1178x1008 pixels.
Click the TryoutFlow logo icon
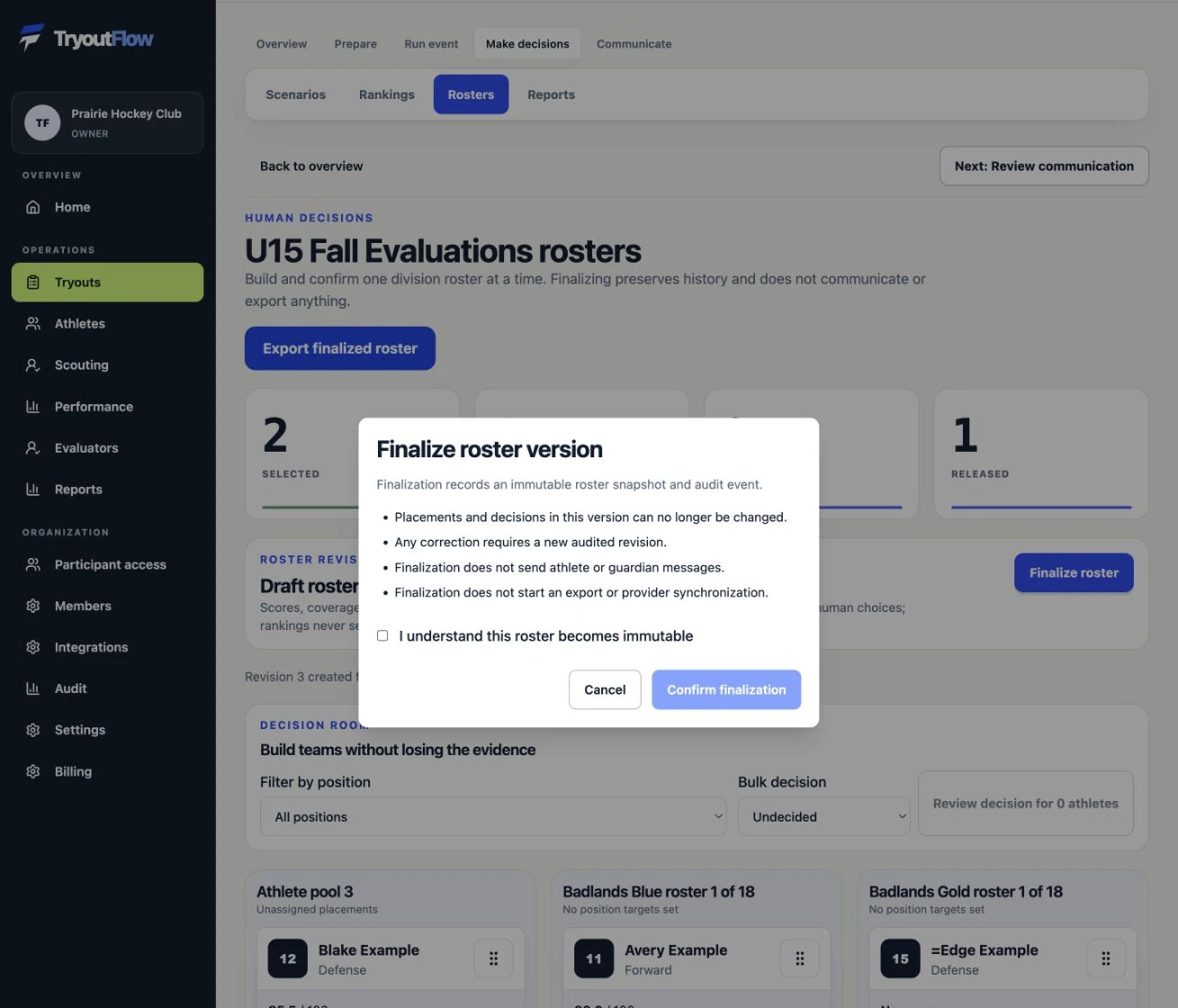coord(31,38)
